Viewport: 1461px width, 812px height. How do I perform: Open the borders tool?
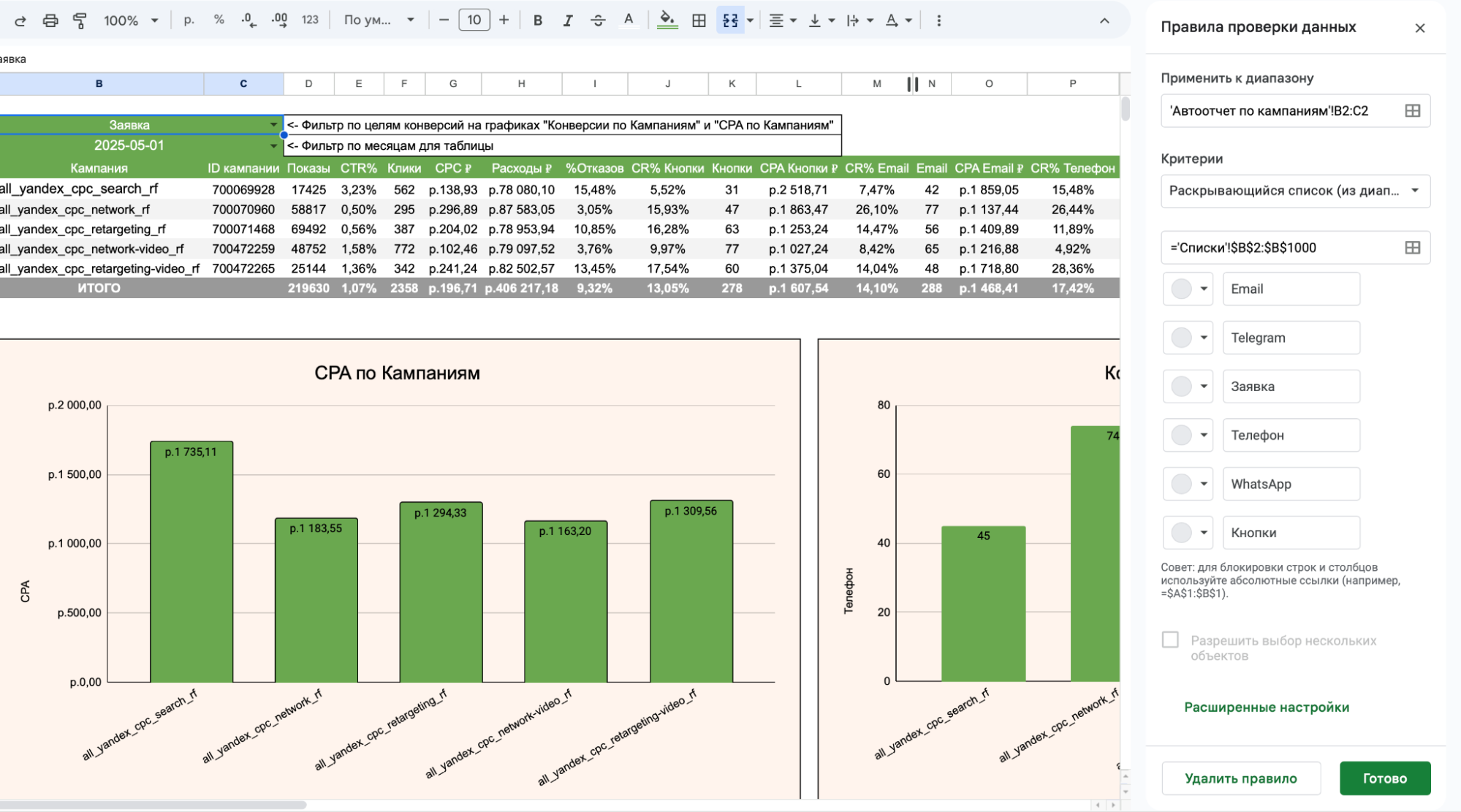pyautogui.click(x=699, y=20)
